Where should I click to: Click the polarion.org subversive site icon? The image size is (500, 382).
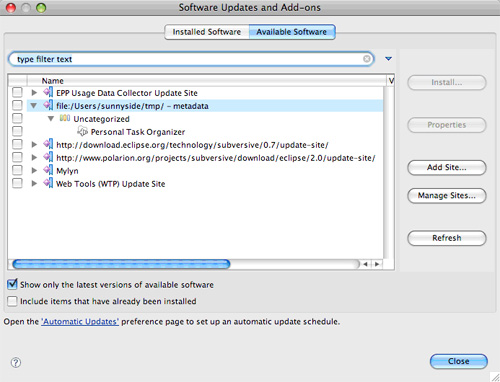pos(48,157)
